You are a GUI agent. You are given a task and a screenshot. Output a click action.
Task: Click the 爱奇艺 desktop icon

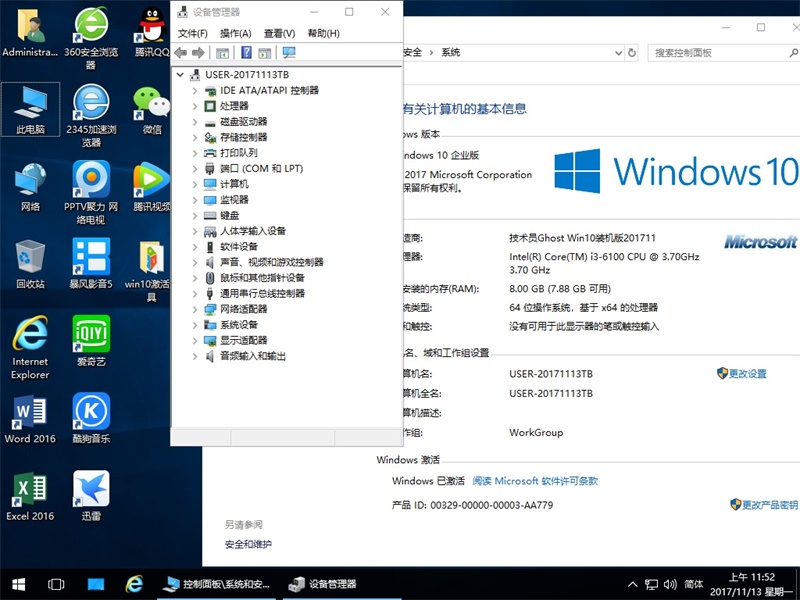pyautogui.click(x=91, y=340)
